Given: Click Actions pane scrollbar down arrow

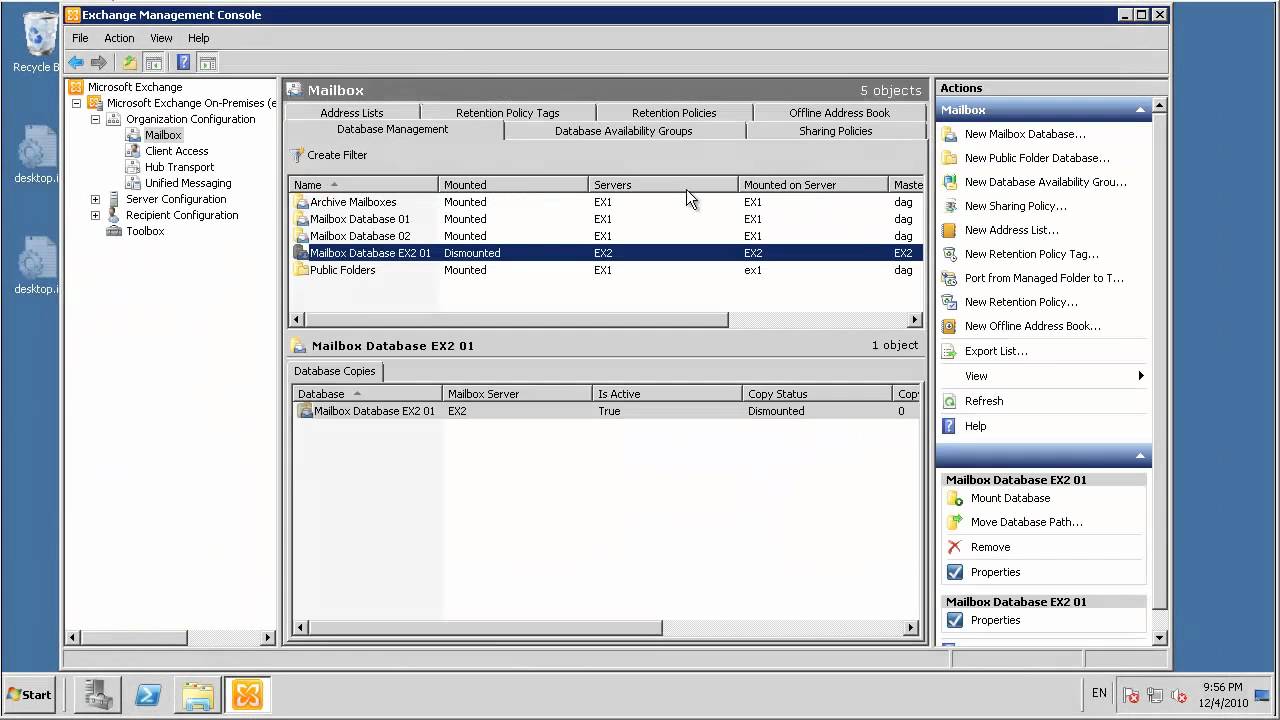Looking at the screenshot, I should pyautogui.click(x=1160, y=638).
